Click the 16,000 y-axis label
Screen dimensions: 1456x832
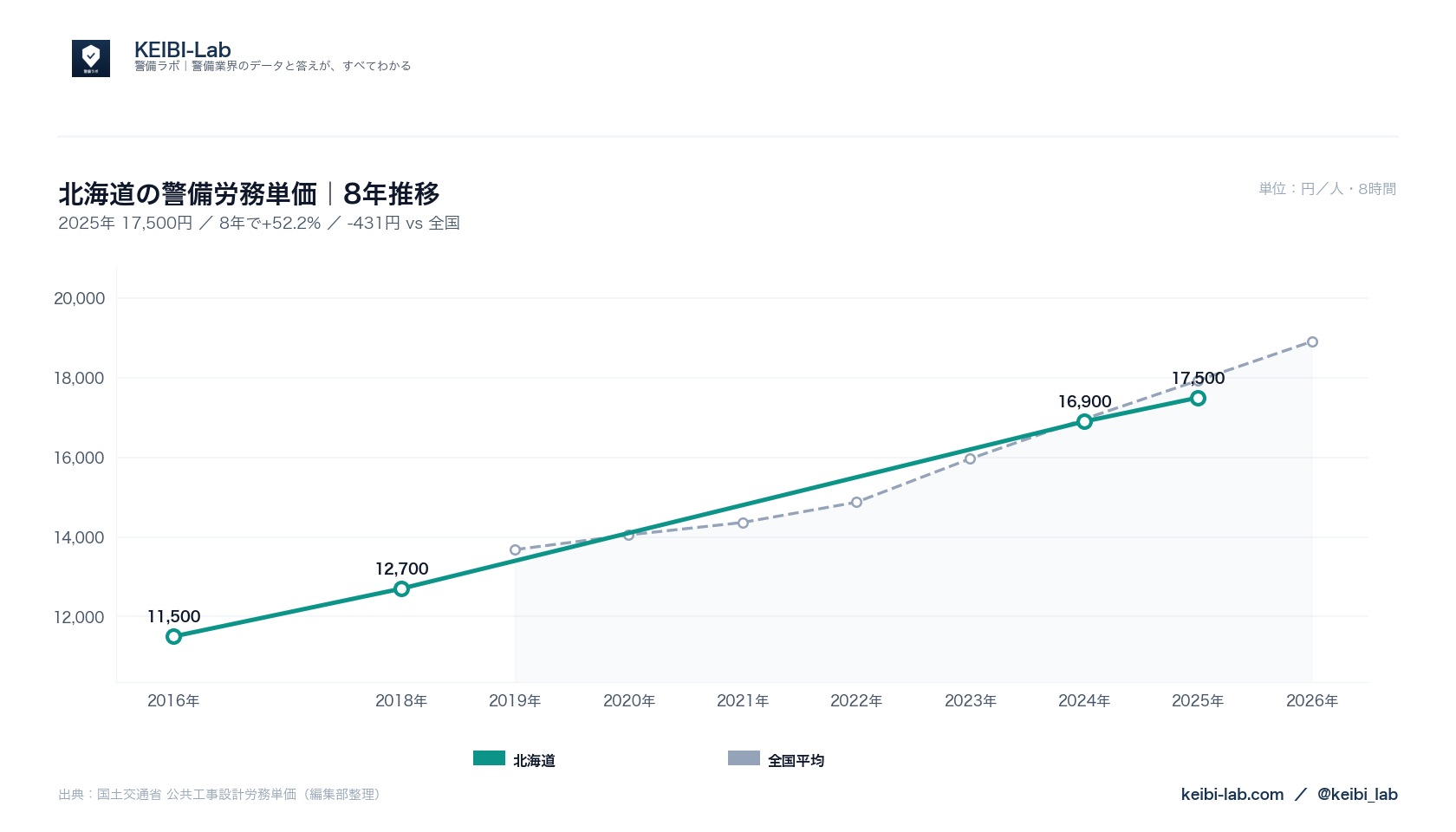click(79, 458)
